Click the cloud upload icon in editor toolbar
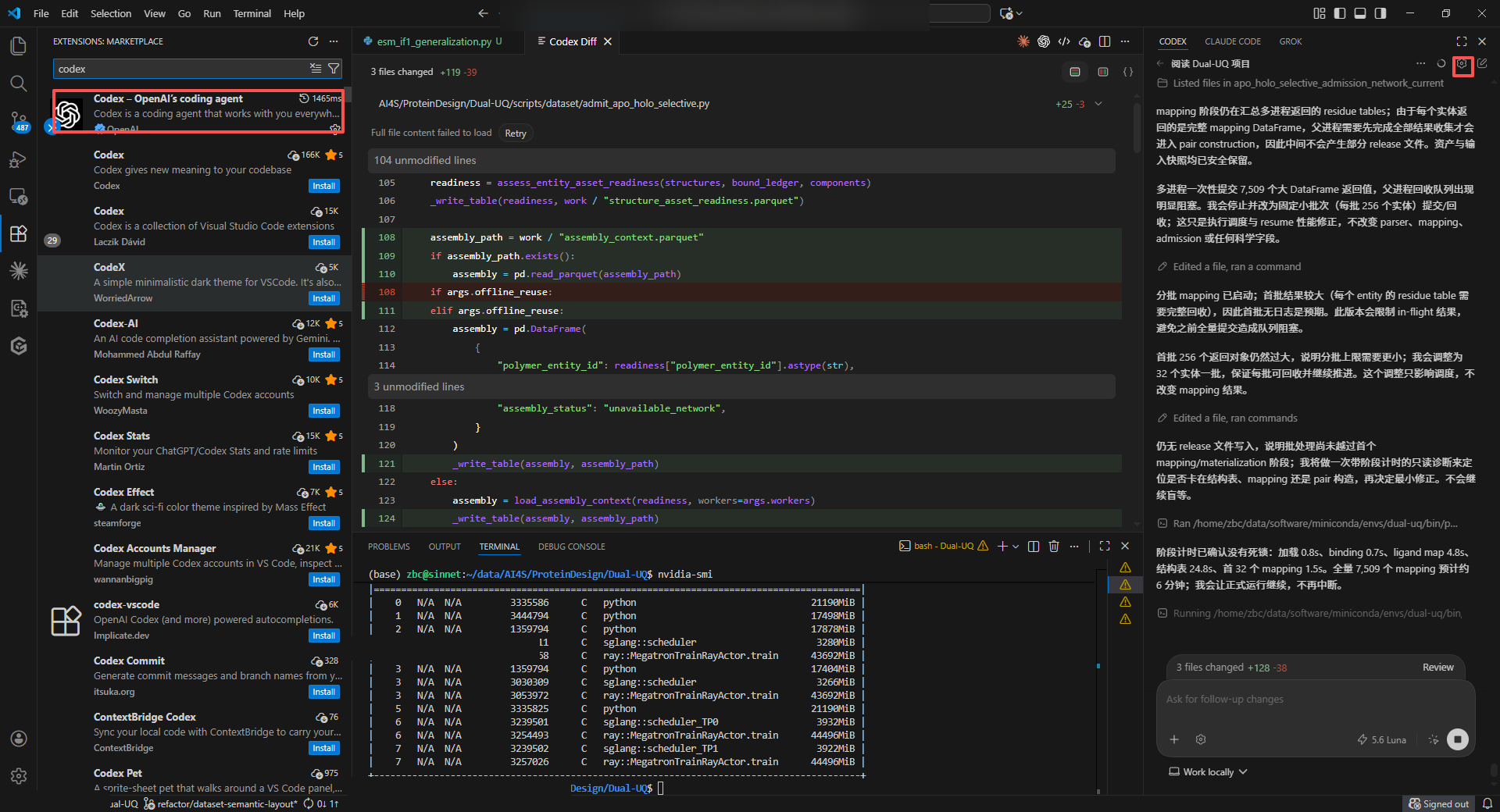The height and width of the screenshot is (812, 1500). 1084,41
